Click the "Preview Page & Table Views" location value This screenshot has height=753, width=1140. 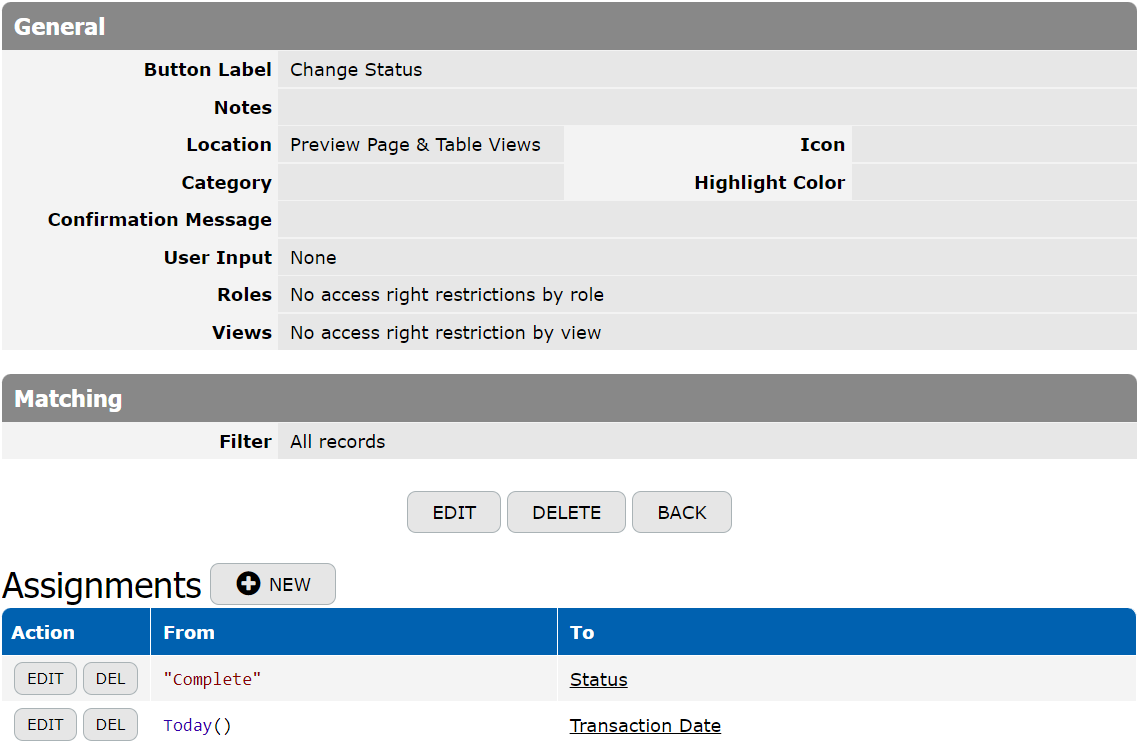pos(415,145)
